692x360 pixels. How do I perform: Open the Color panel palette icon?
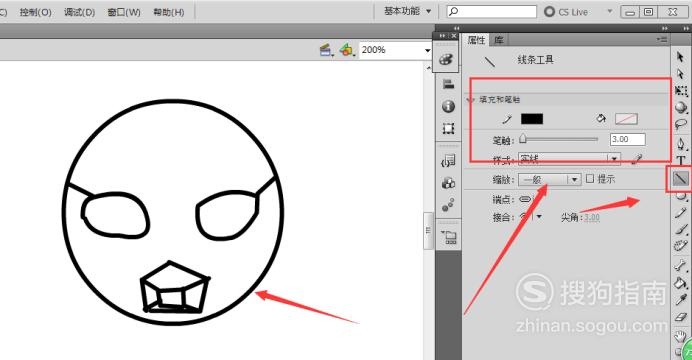point(447,60)
